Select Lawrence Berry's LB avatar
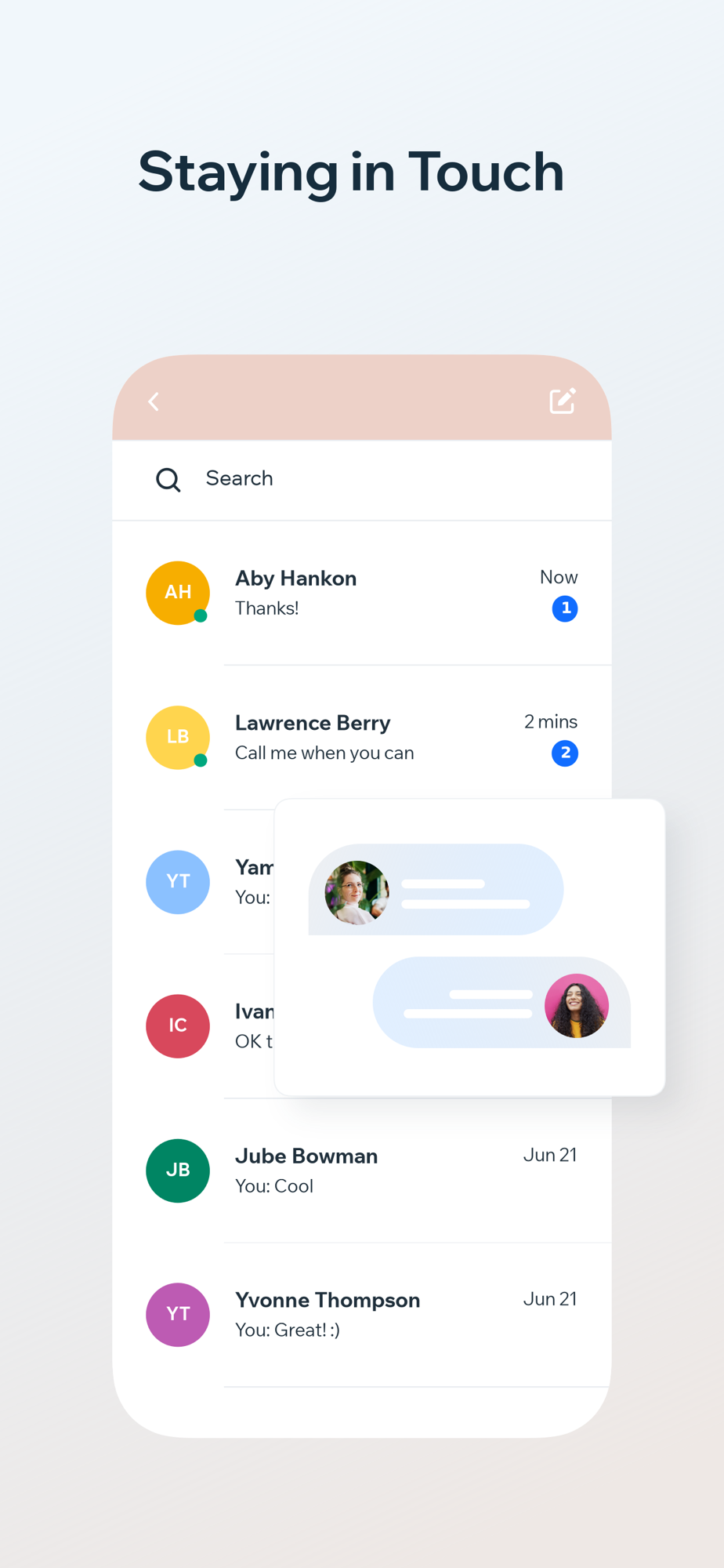Screen dimensions: 724x1568 click(x=178, y=737)
